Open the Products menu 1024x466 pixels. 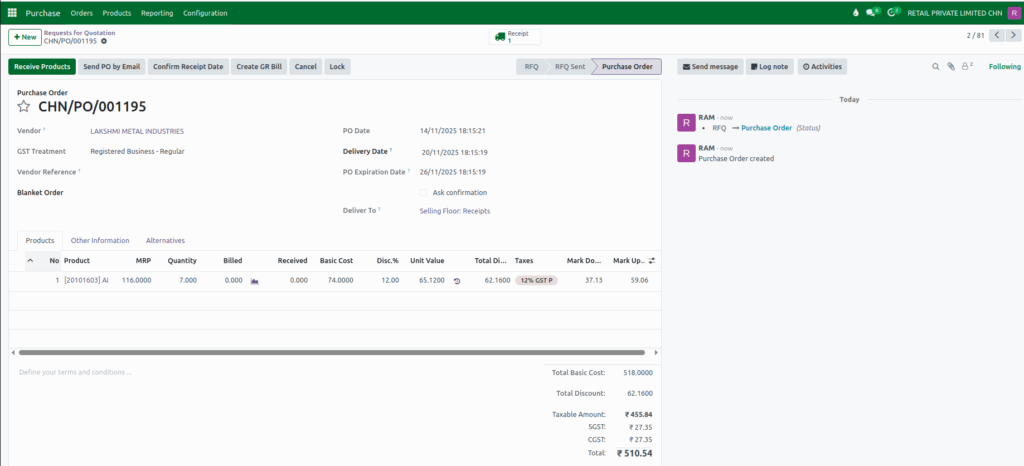tap(117, 13)
